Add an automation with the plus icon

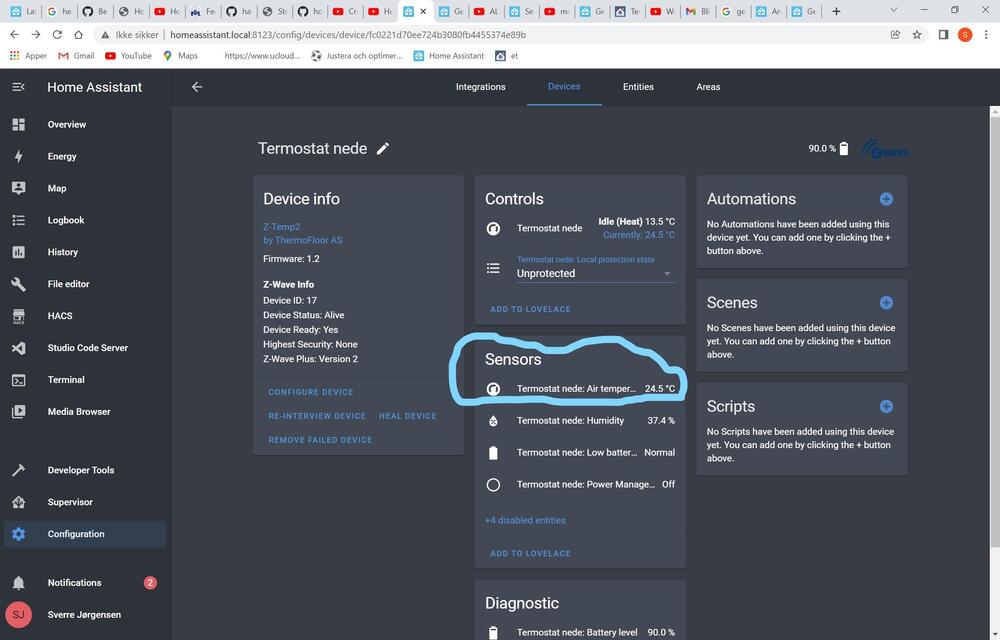pyautogui.click(x=885, y=199)
